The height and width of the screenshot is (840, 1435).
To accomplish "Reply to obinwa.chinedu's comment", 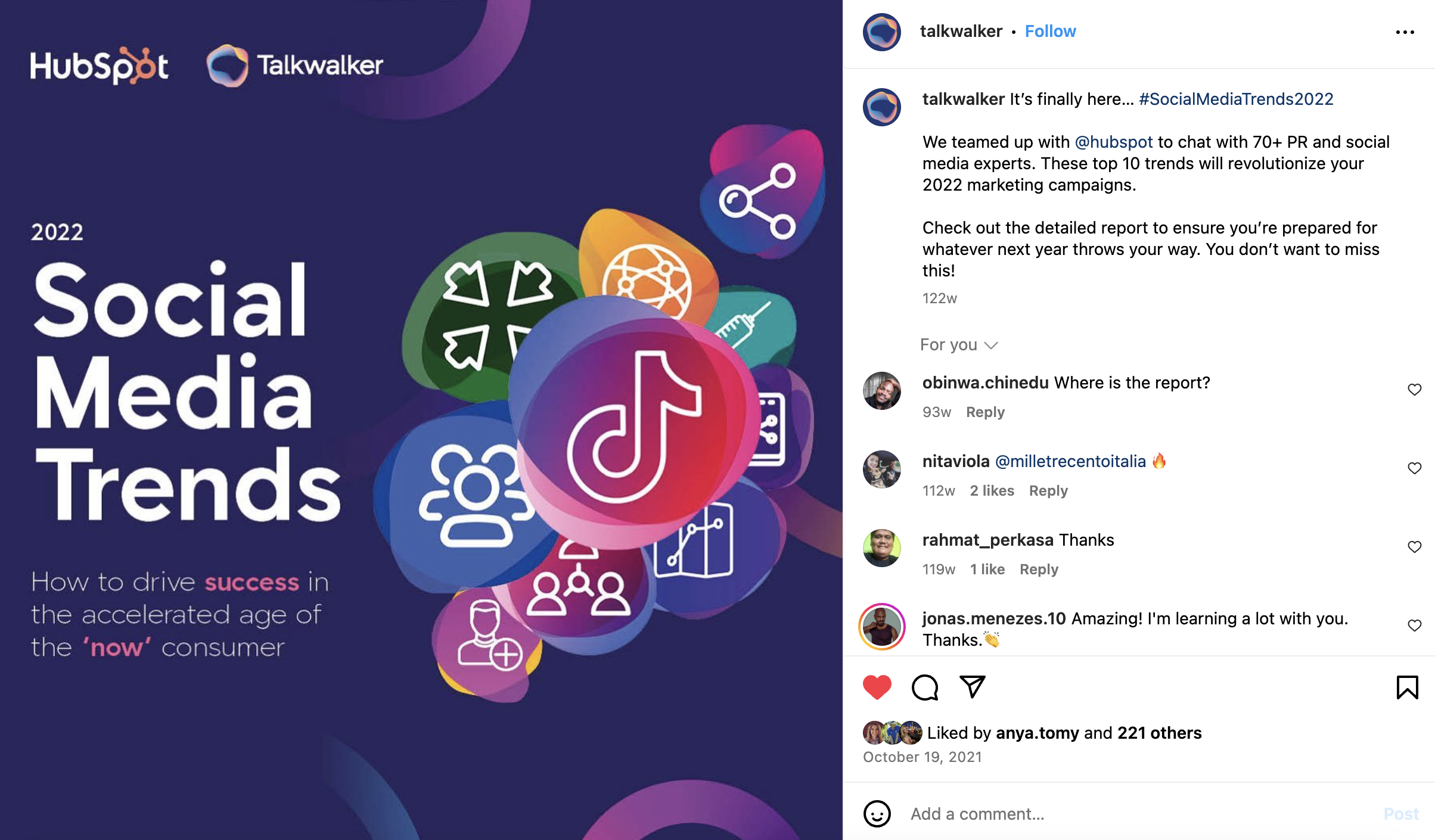I will 985,412.
